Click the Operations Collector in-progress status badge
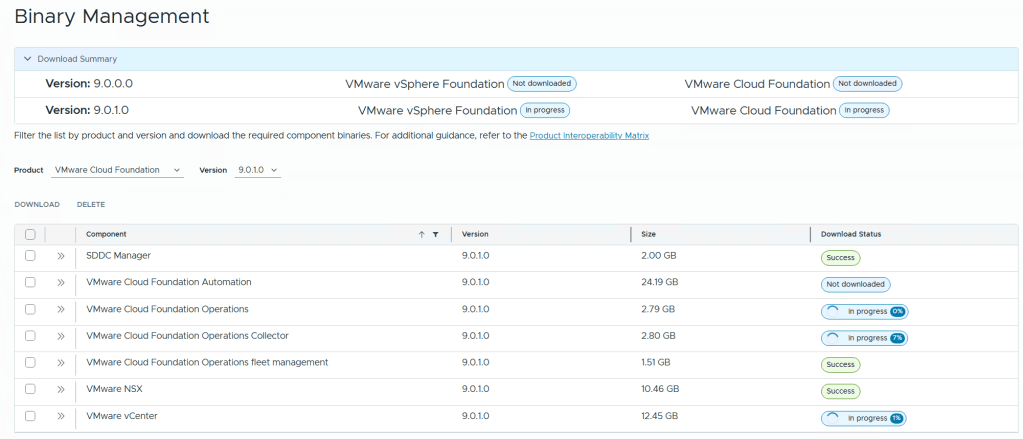The image size is (1023, 439). 864,338
